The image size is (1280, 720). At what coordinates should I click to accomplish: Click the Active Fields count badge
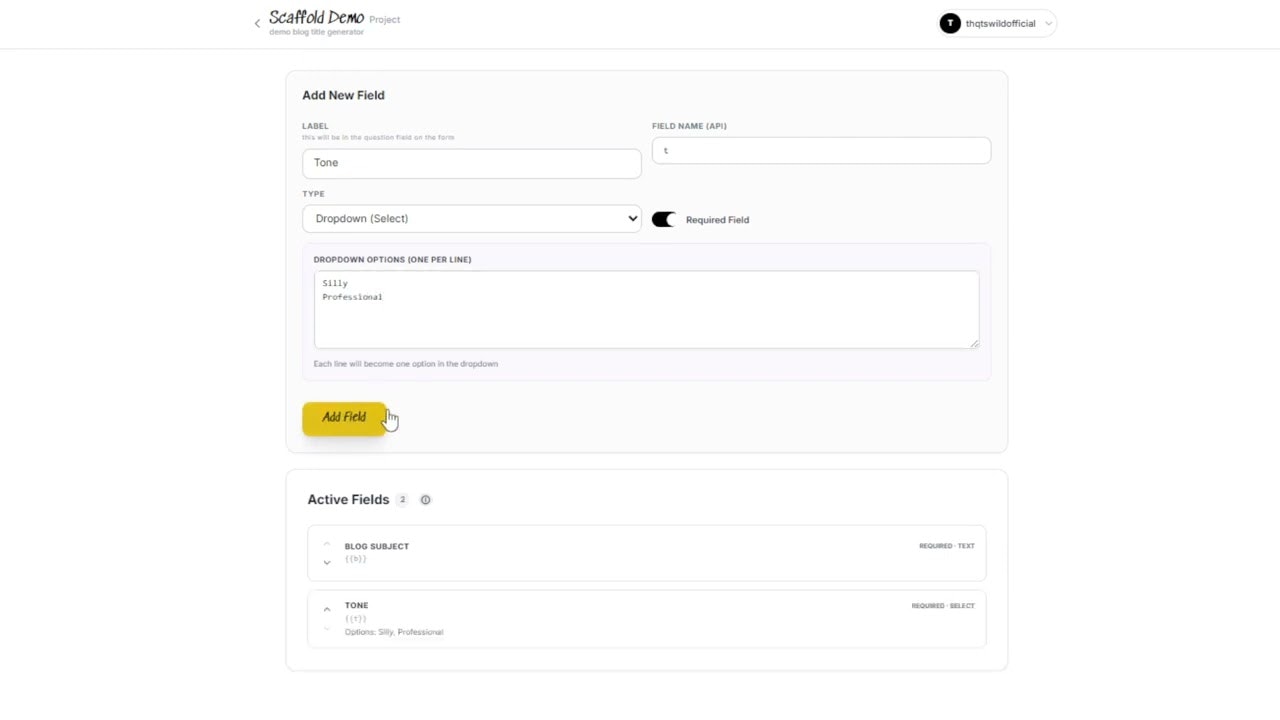point(402,500)
